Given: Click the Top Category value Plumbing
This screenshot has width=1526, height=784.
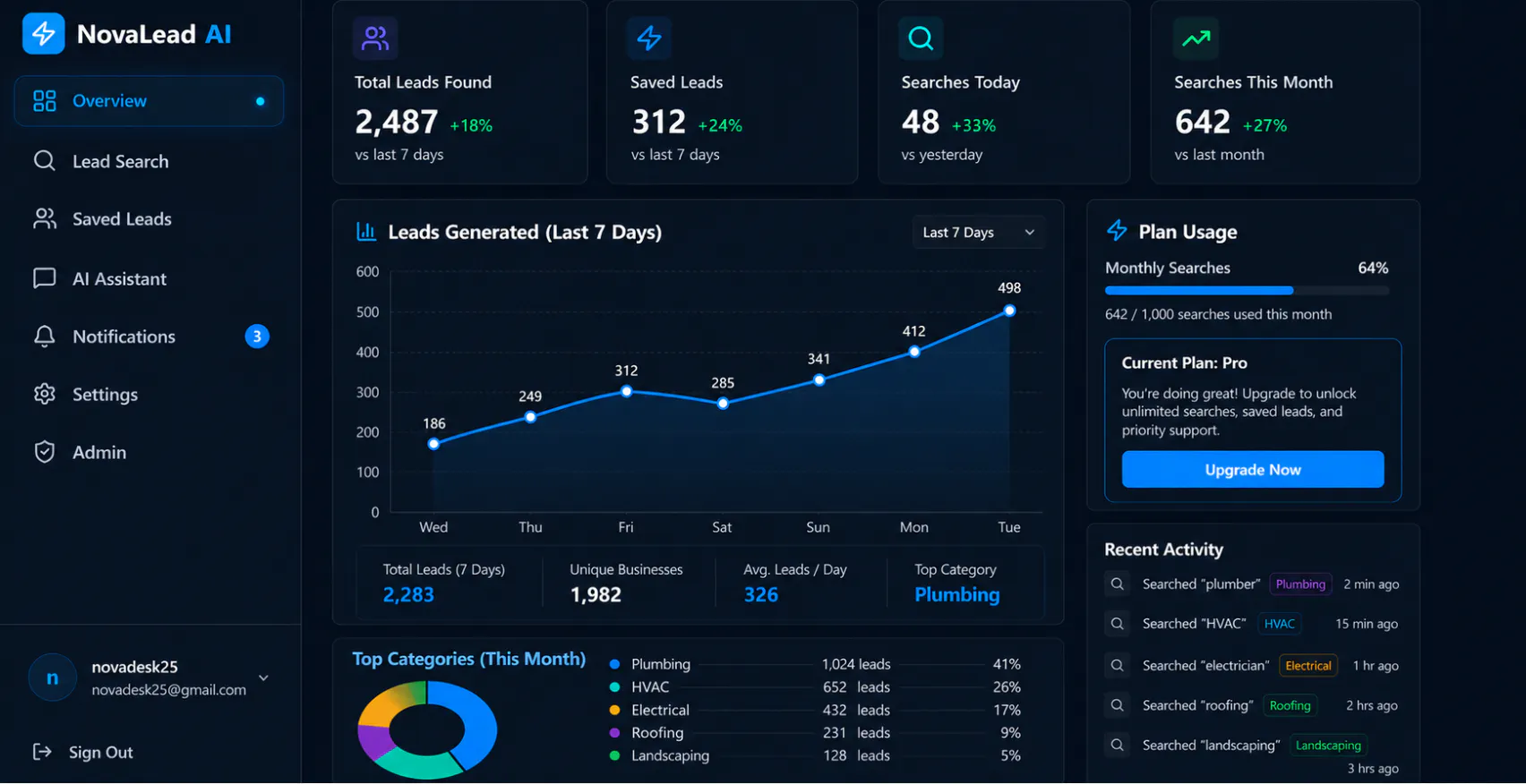Looking at the screenshot, I should 957,595.
